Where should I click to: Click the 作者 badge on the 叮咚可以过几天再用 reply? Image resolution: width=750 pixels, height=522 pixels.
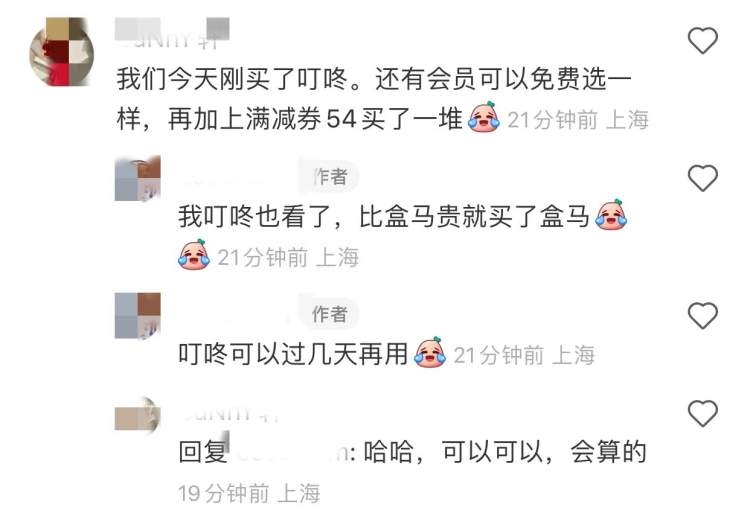(x=329, y=314)
